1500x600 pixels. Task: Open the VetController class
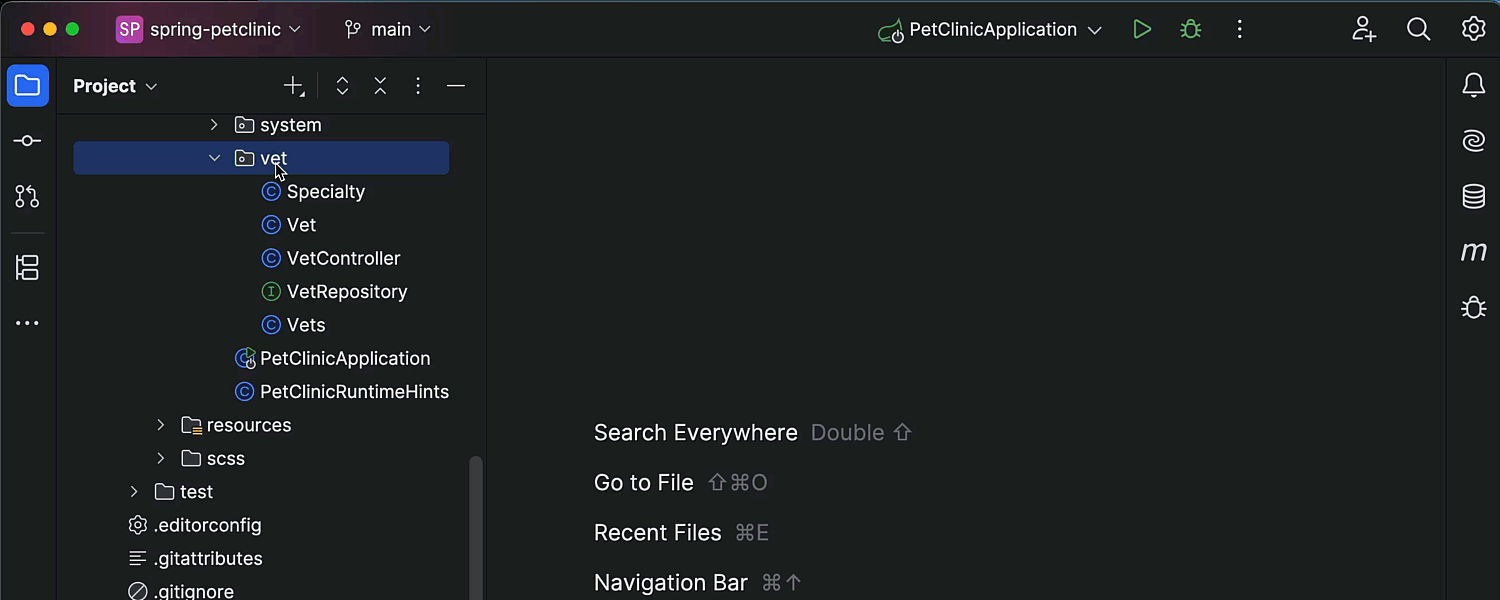[341, 258]
